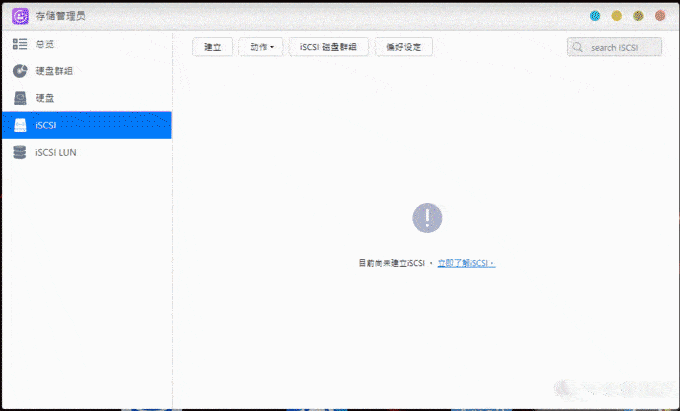Image resolution: width=680 pixels, height=411 pixels.
Task: Click the yellow circle window button
Action: click(617, 16)
